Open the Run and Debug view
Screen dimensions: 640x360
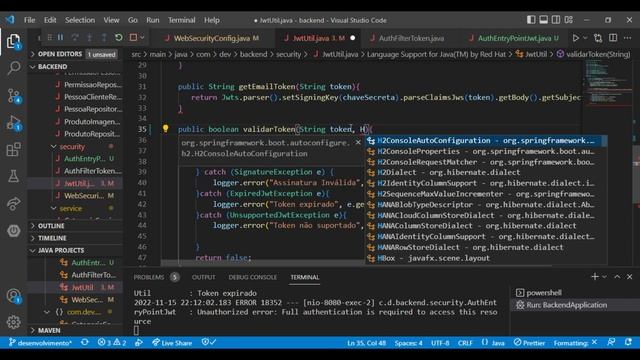coord(13,122)
